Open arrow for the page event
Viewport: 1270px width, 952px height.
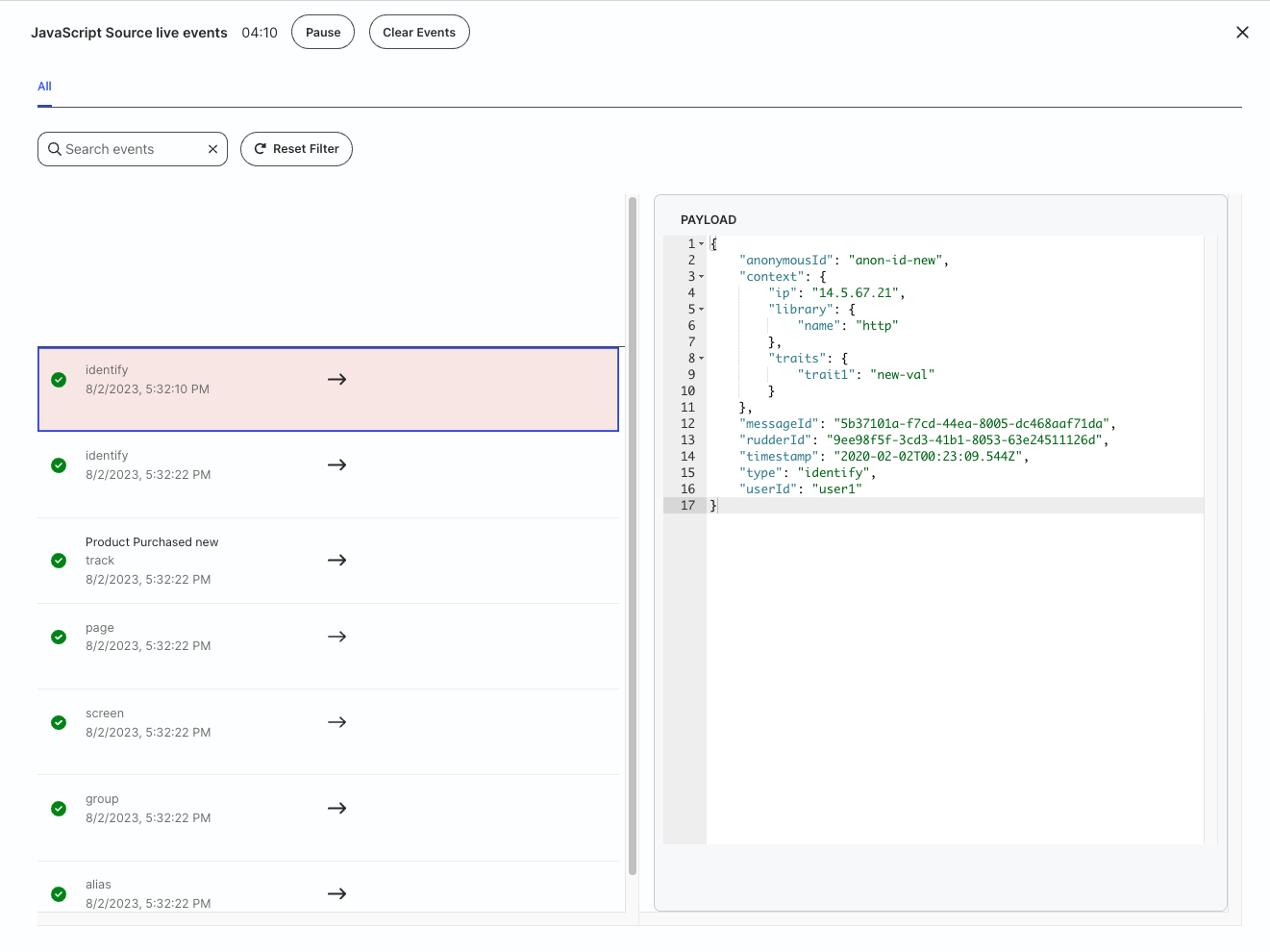(x=336, y=637)
